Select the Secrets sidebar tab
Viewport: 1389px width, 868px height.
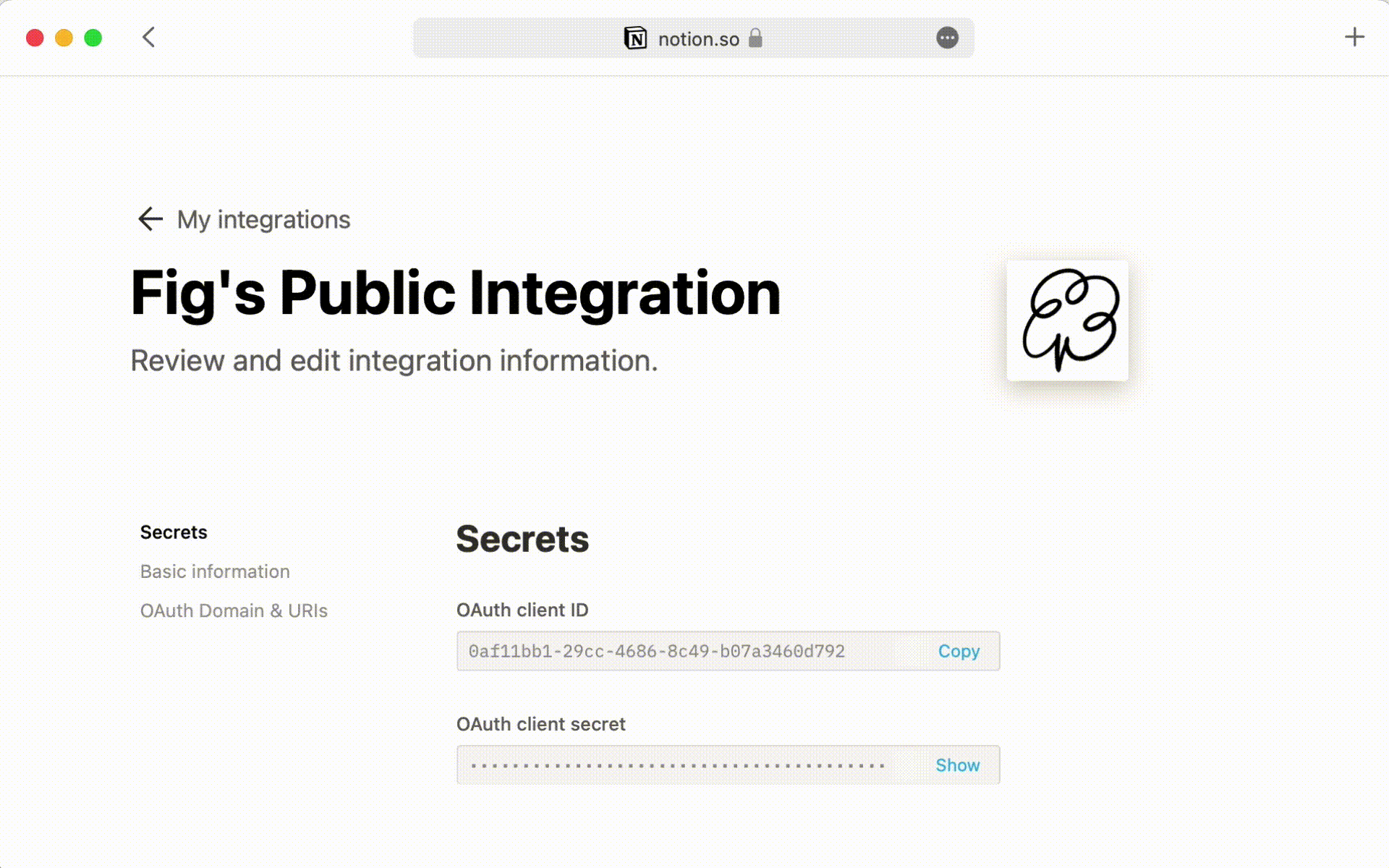173,532
